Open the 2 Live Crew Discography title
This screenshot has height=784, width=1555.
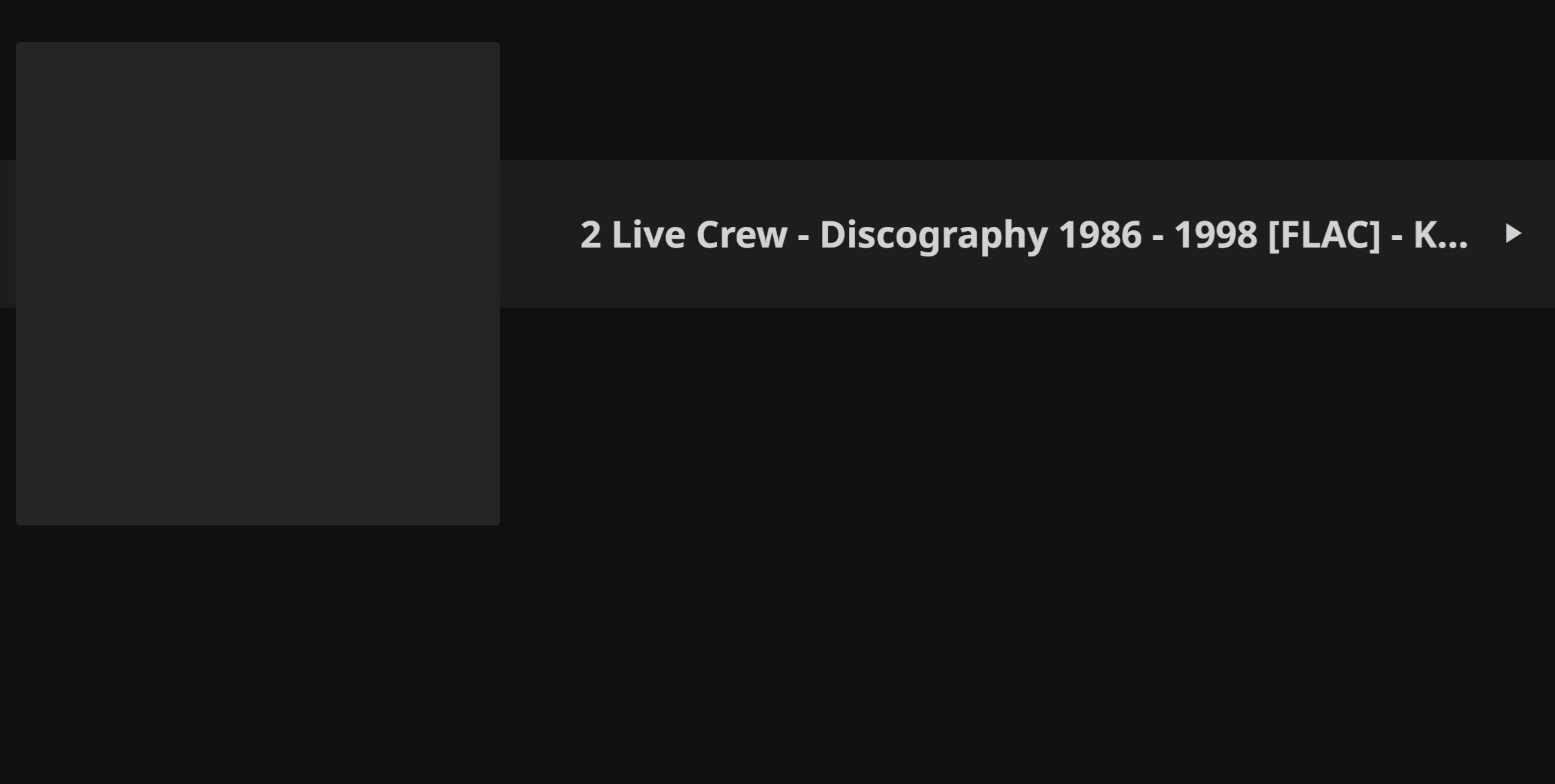click(x=1023, y=235)
